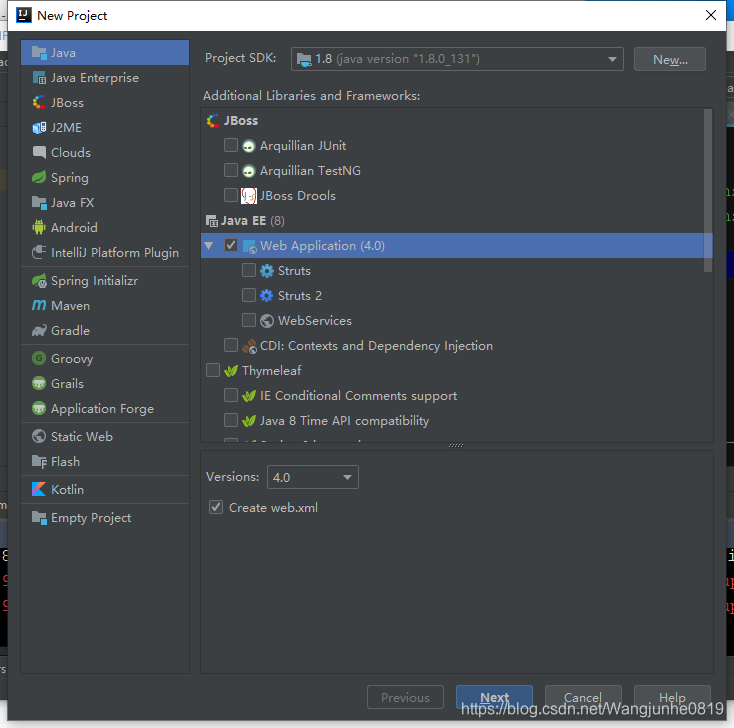
Task: Click the Struts gear icon
Action: (x=267, y=271)
